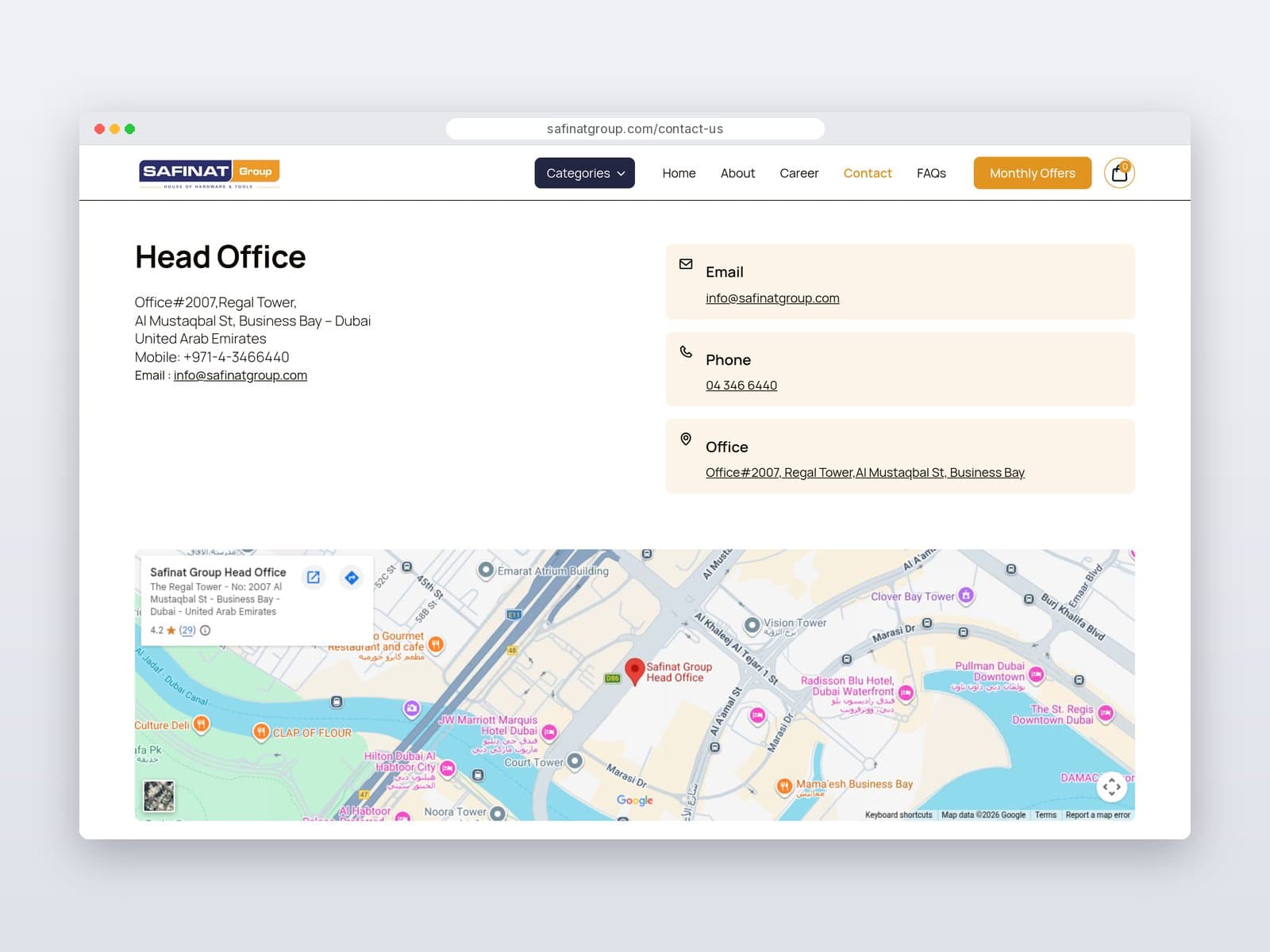
Task: Click the Google logo on the map
Action: tap(635, 800)
